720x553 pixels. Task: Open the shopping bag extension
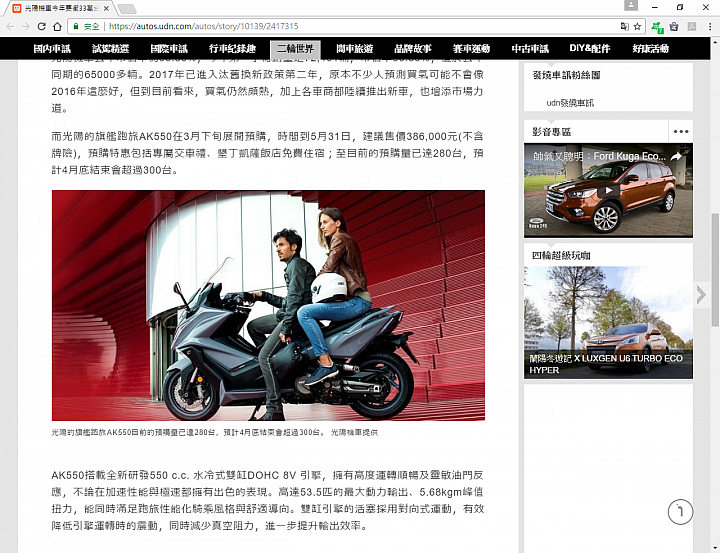(x=674, y=26)
